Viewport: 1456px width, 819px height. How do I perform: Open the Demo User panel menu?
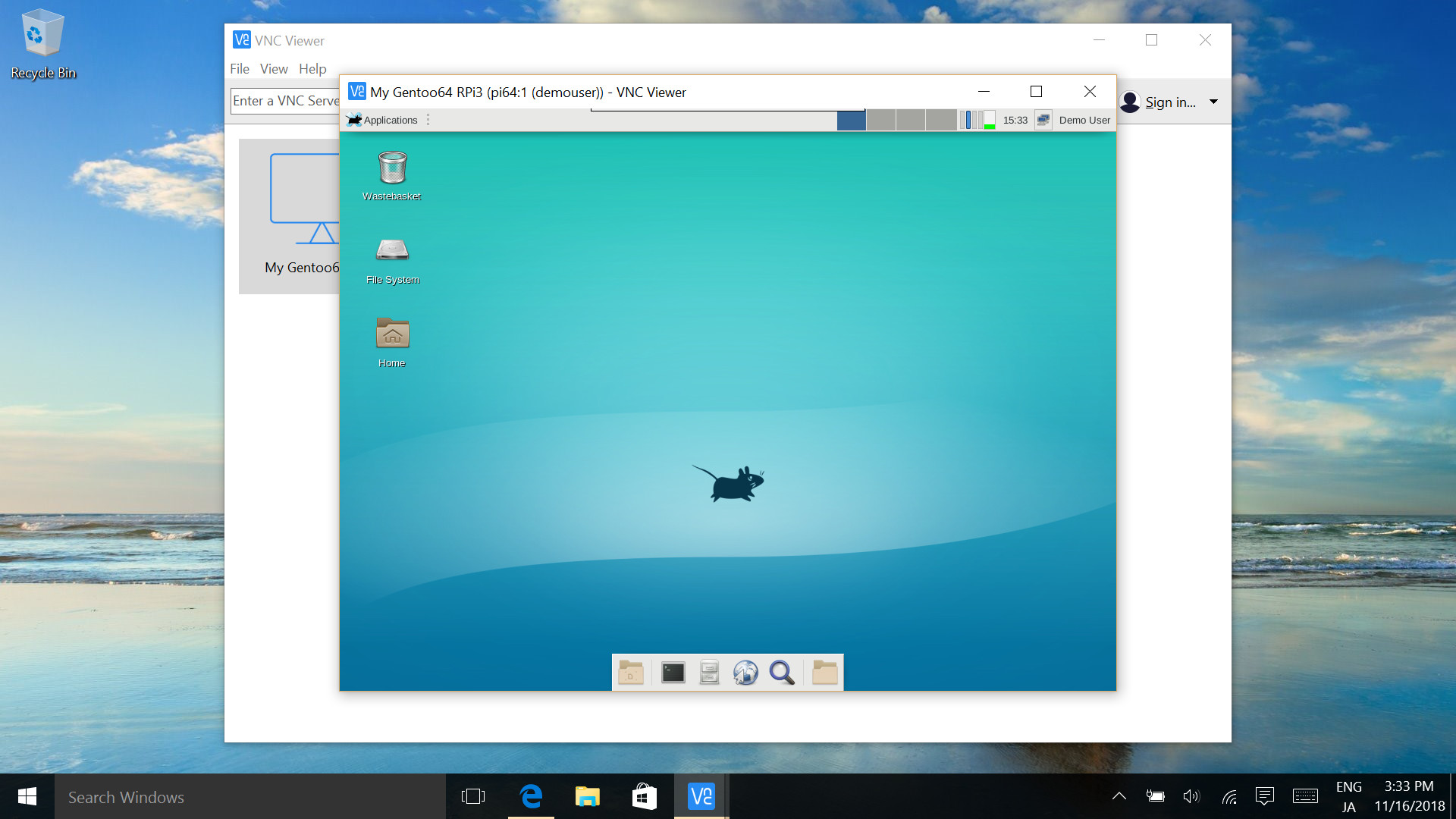tap(1084, 120)
